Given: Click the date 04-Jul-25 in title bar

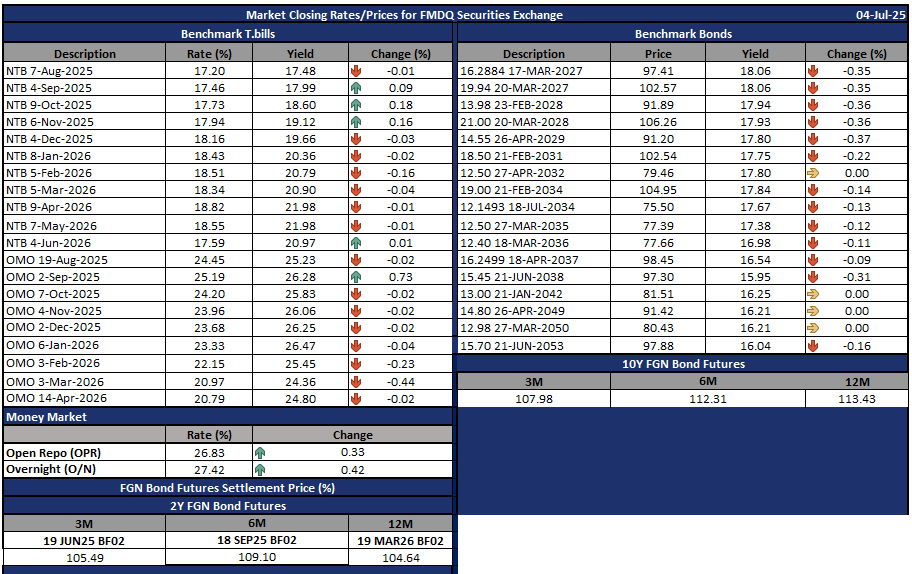Looking at the screenshot, I should click(880, 15).
